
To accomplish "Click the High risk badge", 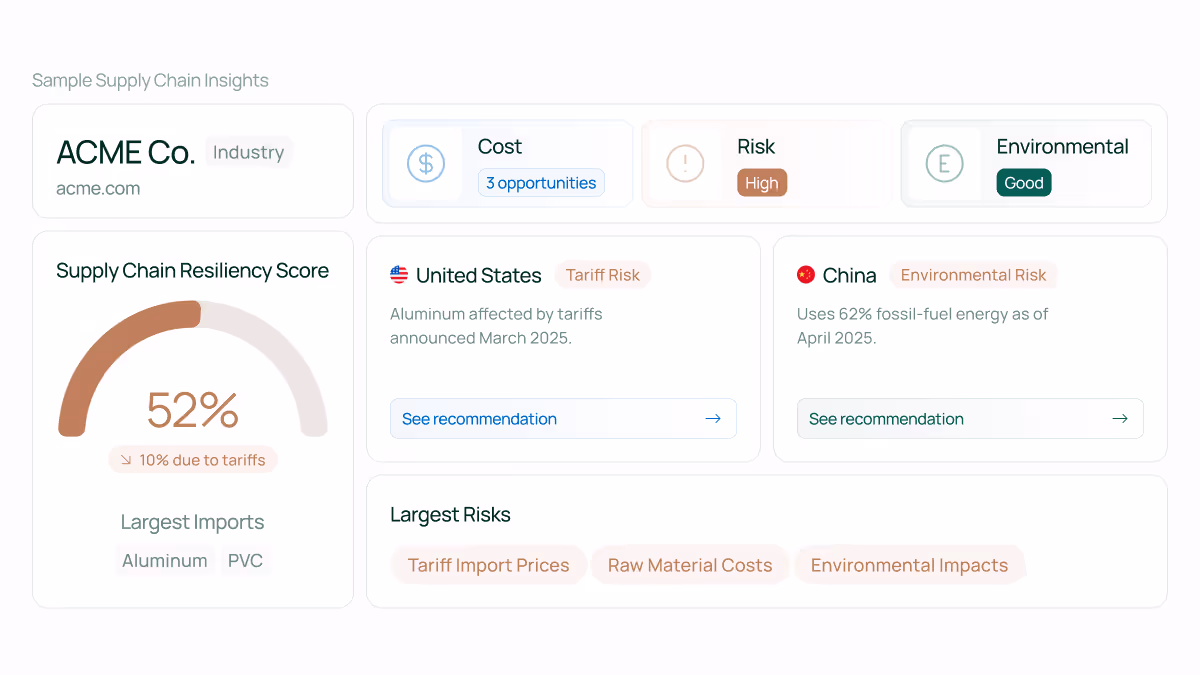I will [762, 183].
